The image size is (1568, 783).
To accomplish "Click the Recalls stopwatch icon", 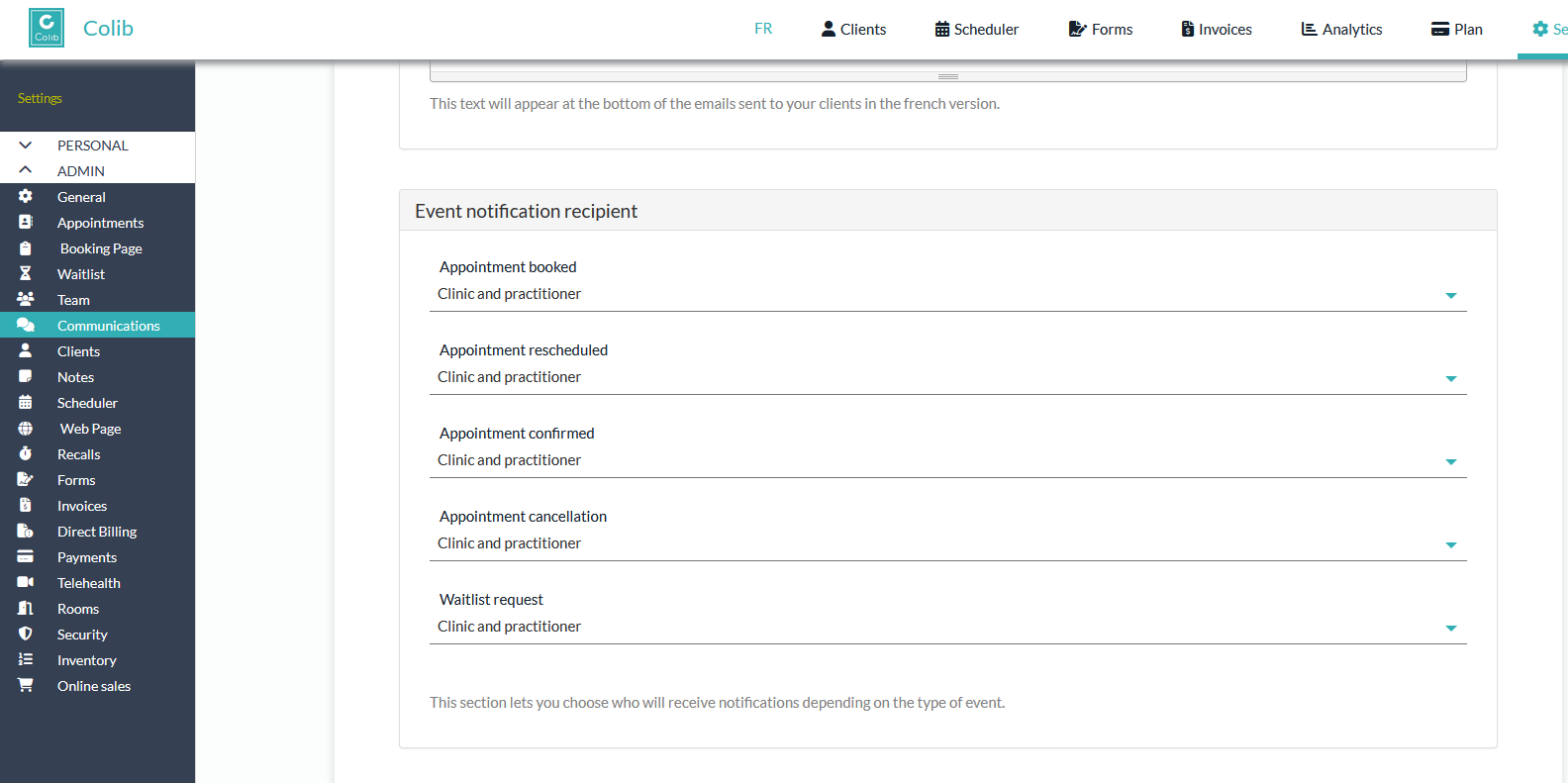I will (26, 453).
